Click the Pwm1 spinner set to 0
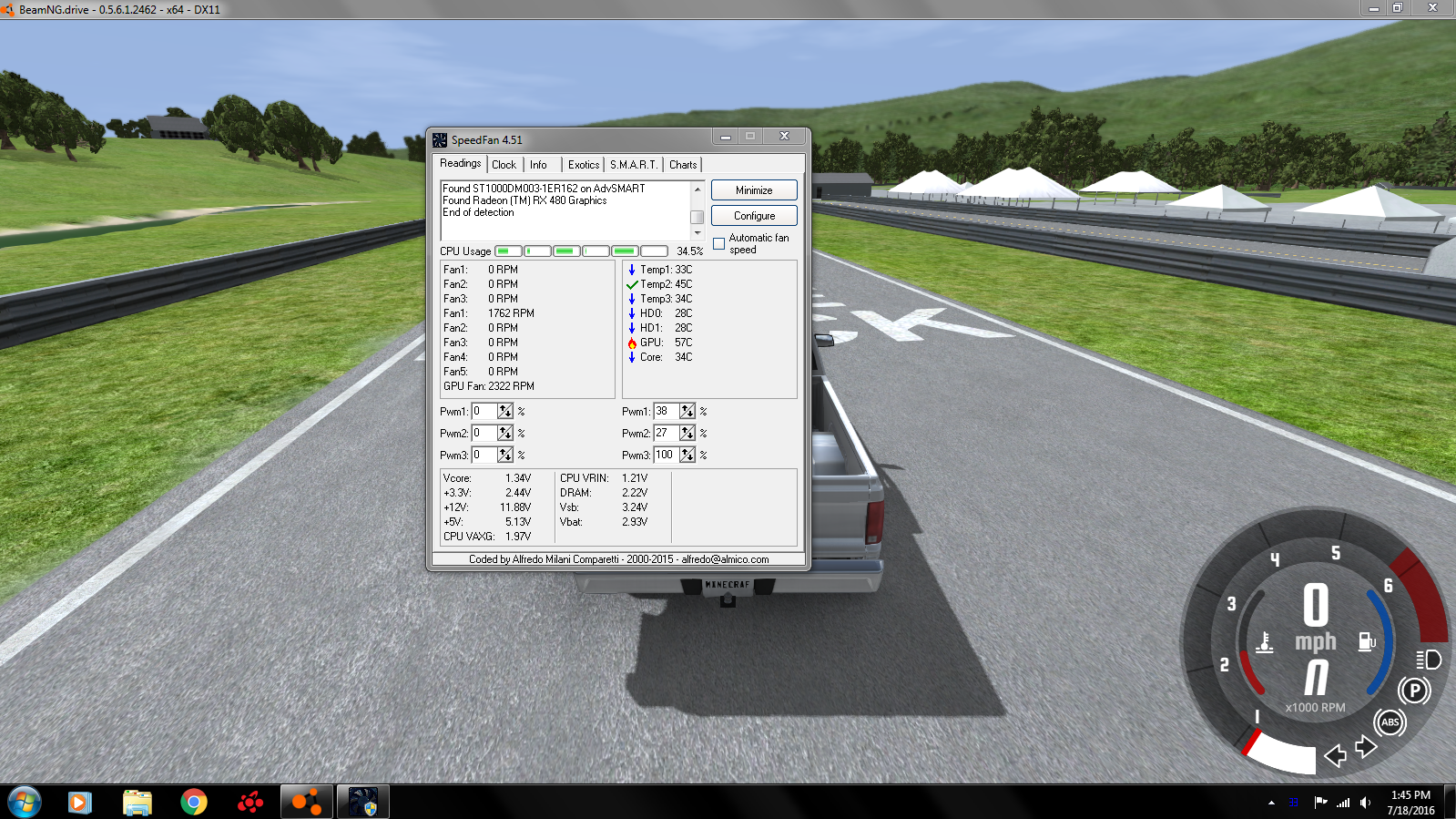This screenshot has width=1456, height=819. (x=505, y=412)
